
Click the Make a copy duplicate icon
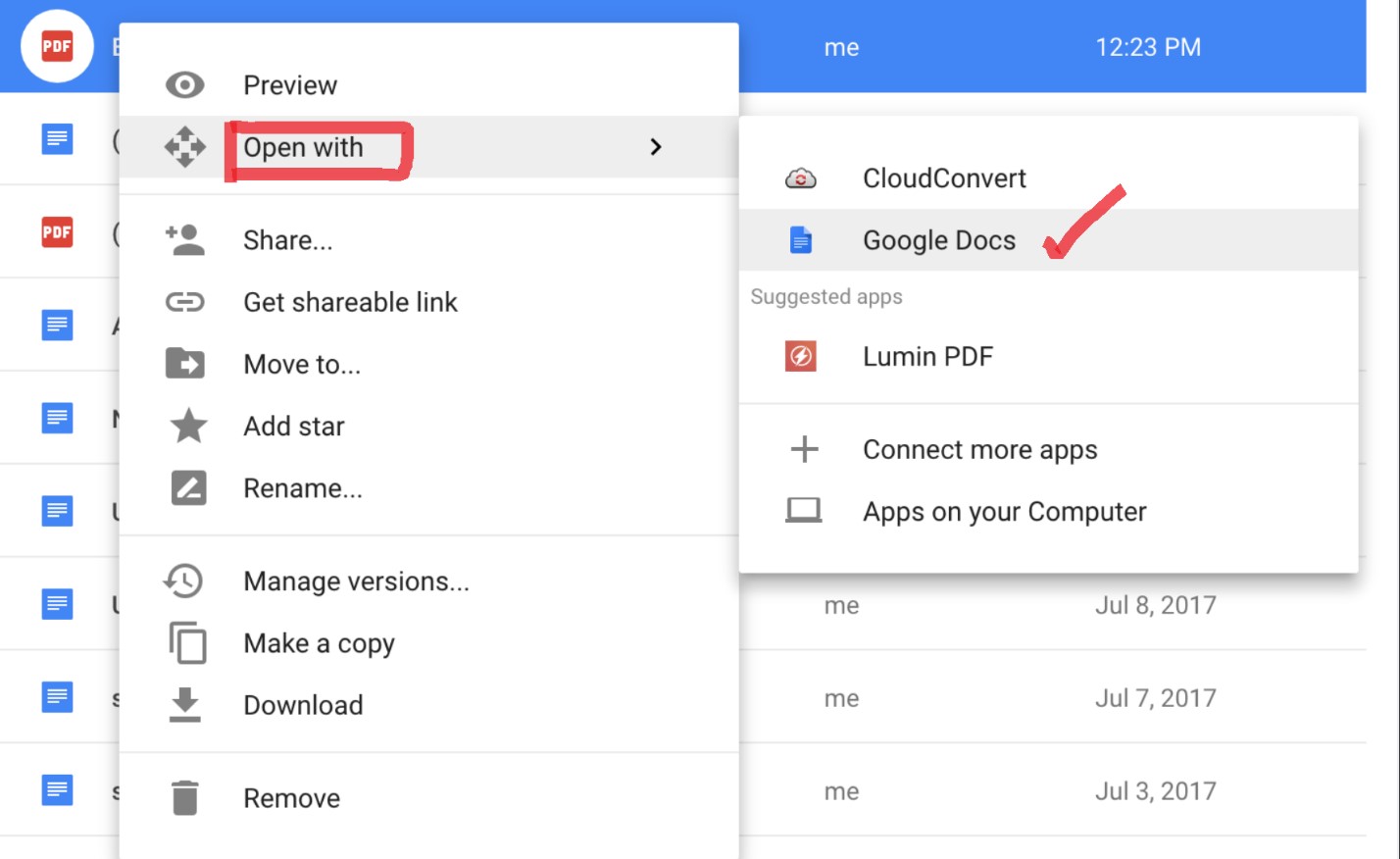(x=186, y=643)
